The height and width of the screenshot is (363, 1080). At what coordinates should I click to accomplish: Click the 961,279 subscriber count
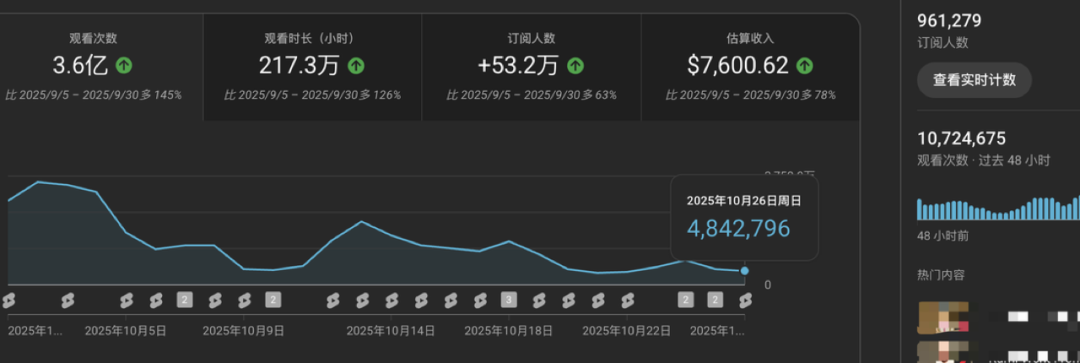(x=949, y=21)
